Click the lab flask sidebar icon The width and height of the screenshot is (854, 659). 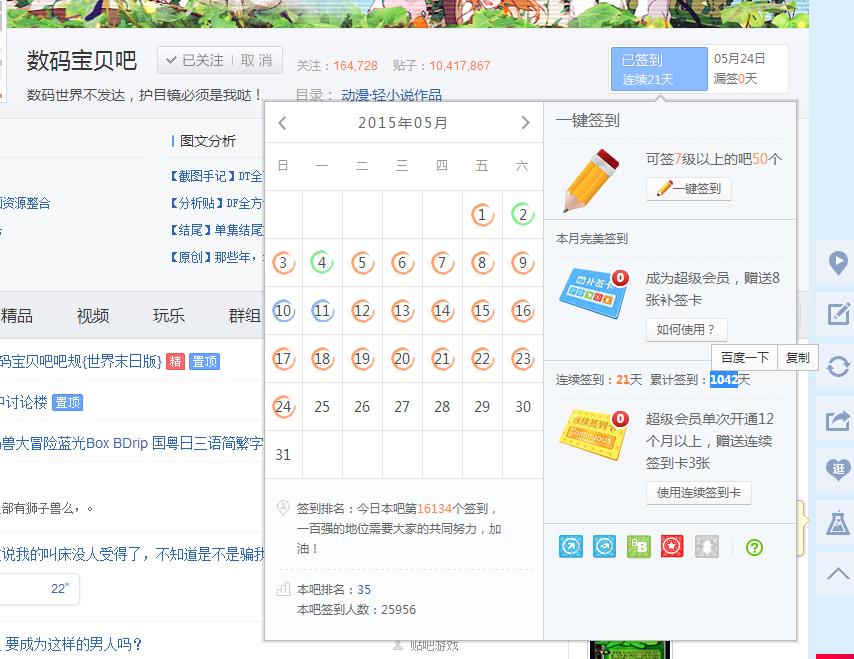click(838, 522)
